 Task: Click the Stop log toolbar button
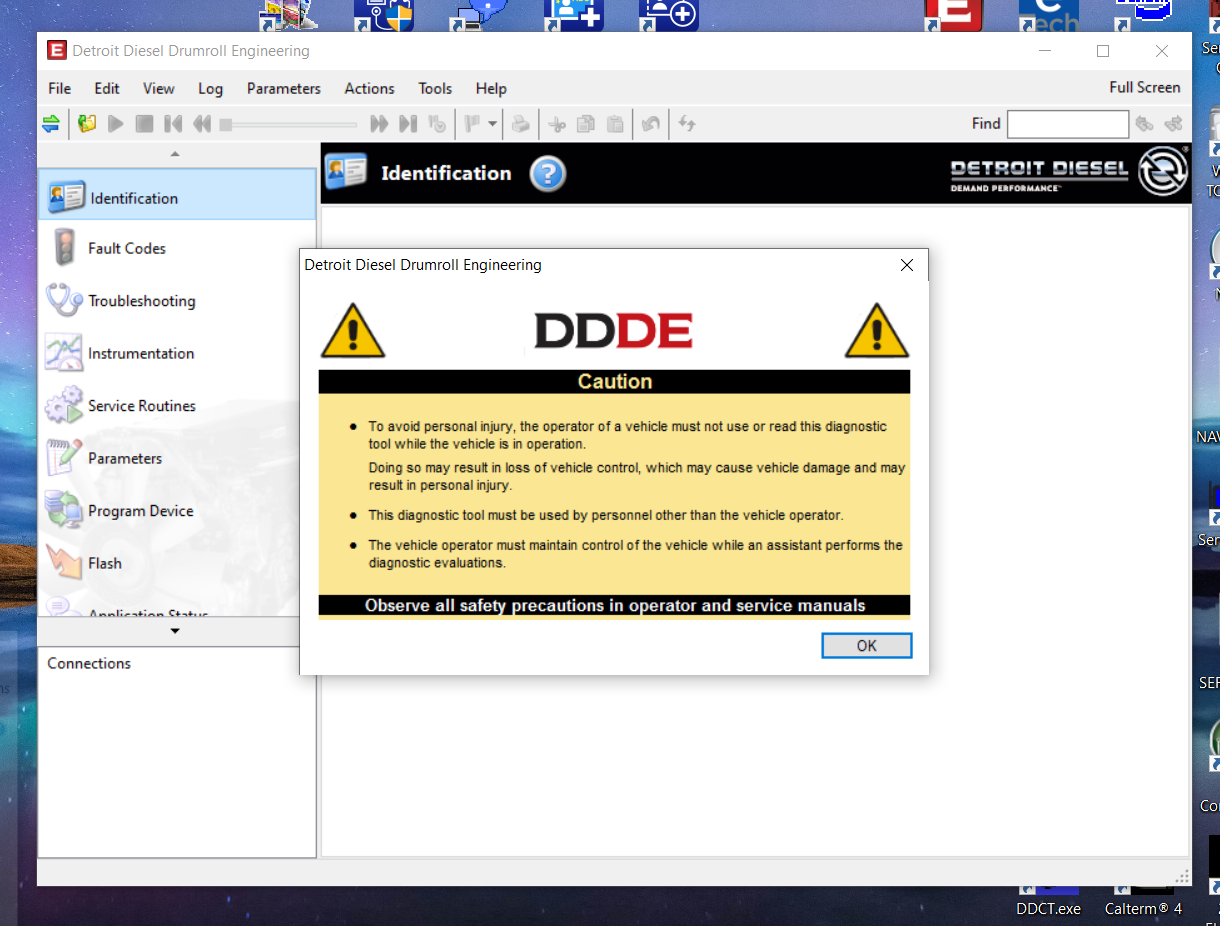[x=145, y=124]
